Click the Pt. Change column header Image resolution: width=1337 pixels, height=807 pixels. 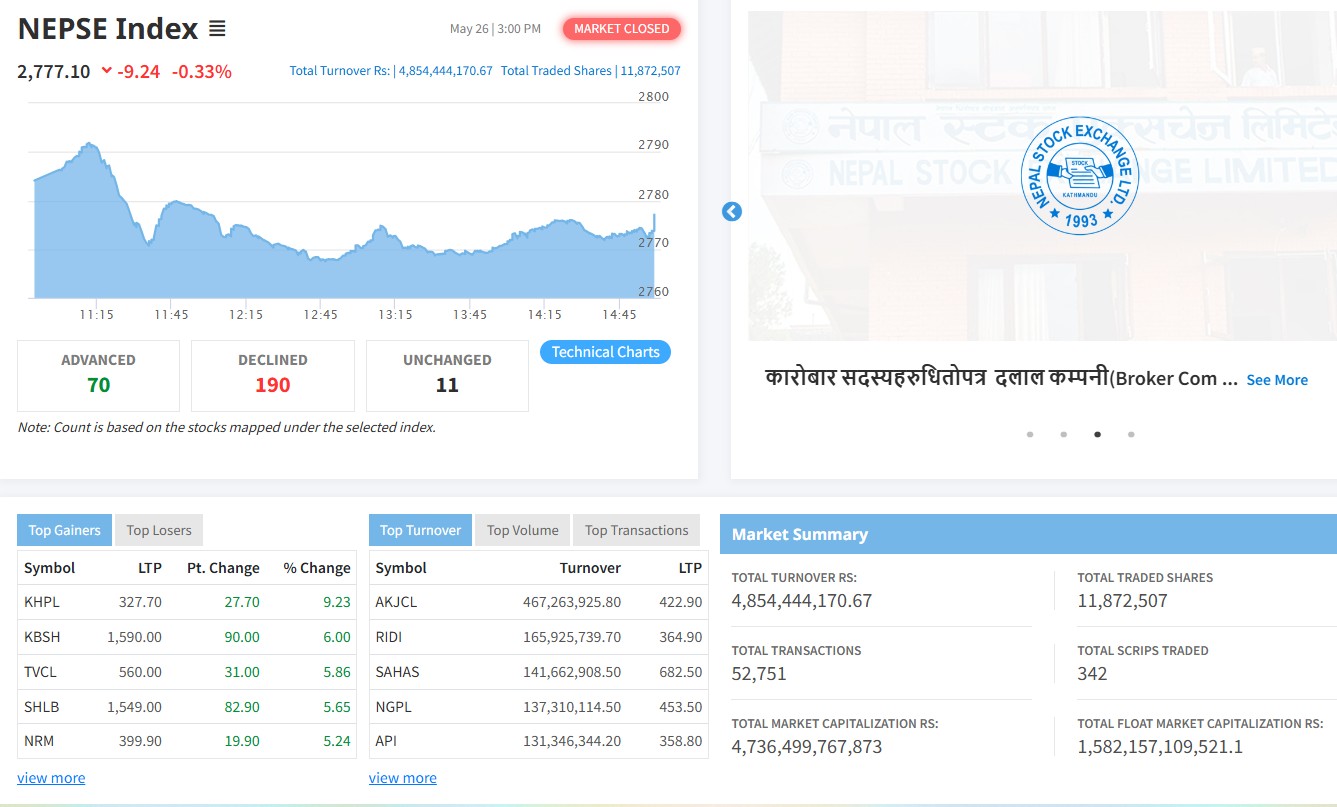click(223, 568)
